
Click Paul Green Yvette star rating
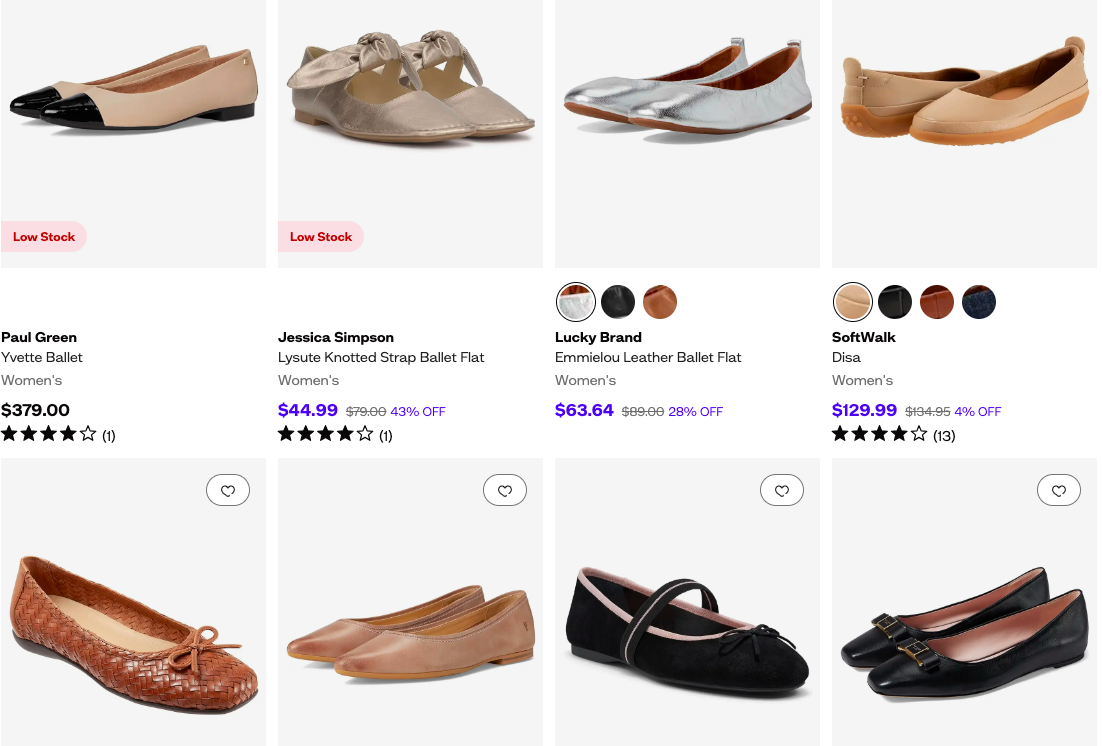click(58, 434)
